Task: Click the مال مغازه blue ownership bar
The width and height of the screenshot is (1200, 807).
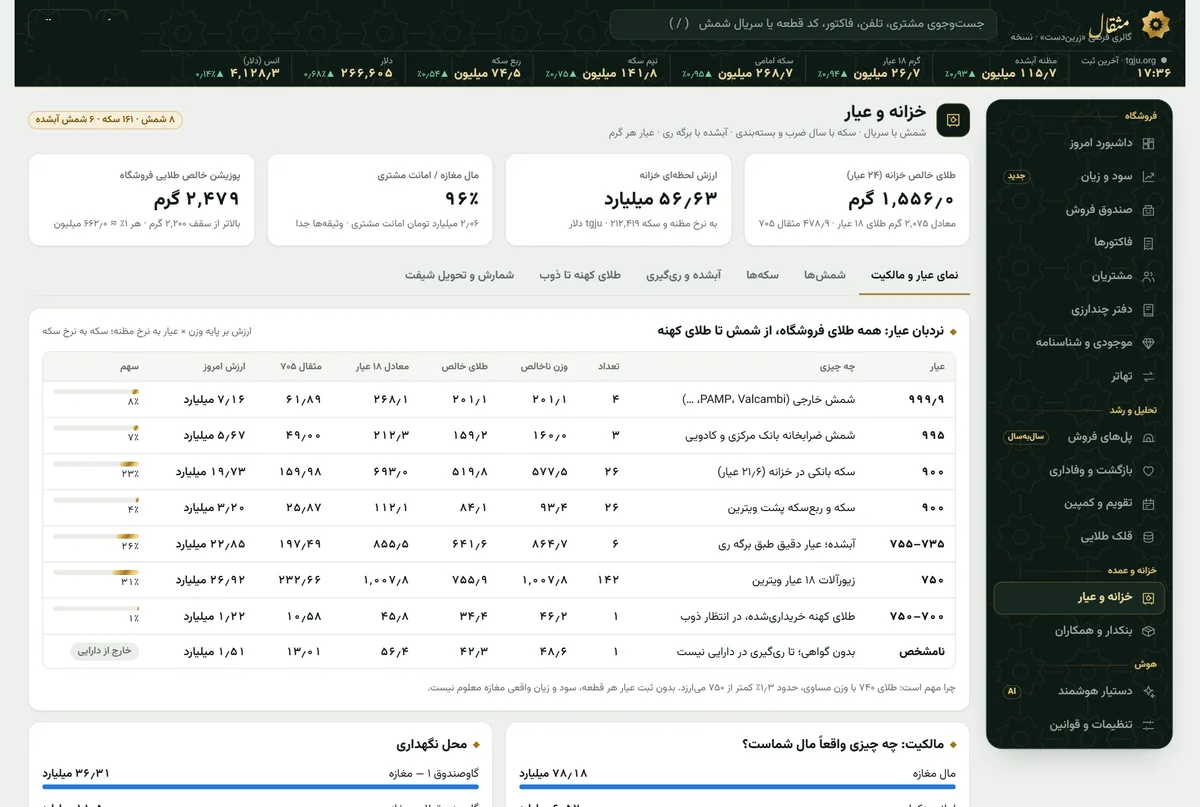Action: pyautogui.click(x=738, y=787)
